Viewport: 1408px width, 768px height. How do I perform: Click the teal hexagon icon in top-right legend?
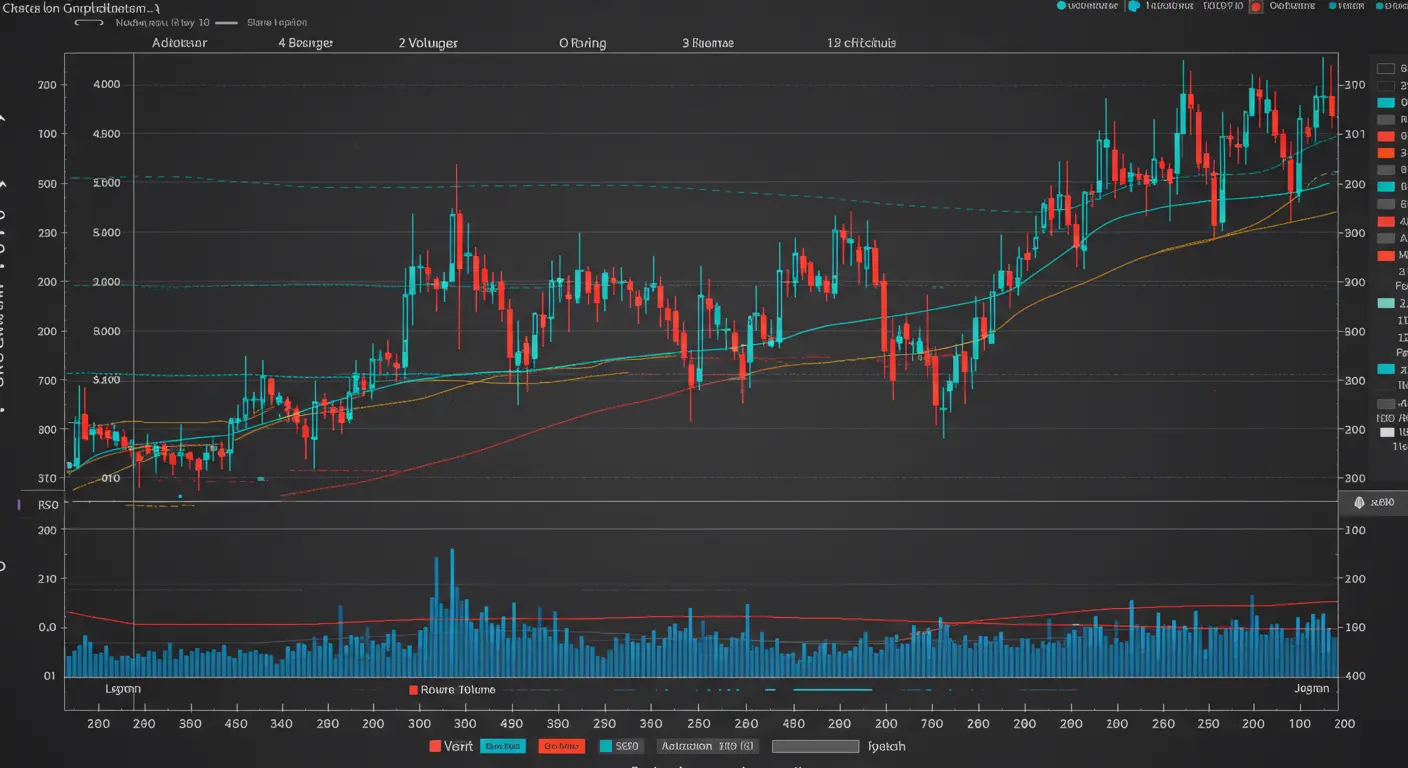coord(1134,6)
